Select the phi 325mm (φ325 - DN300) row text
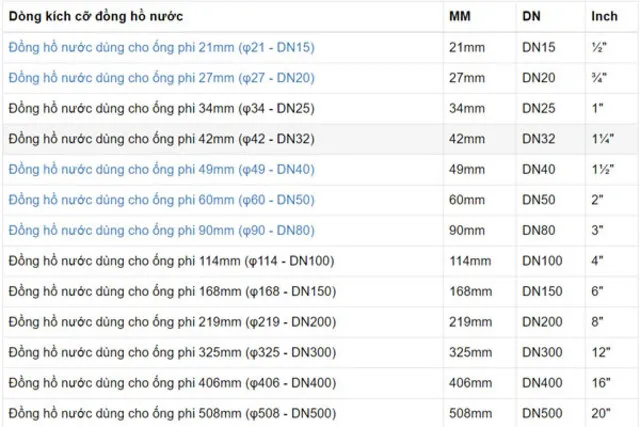640x427 pixels. coord(171,353)
